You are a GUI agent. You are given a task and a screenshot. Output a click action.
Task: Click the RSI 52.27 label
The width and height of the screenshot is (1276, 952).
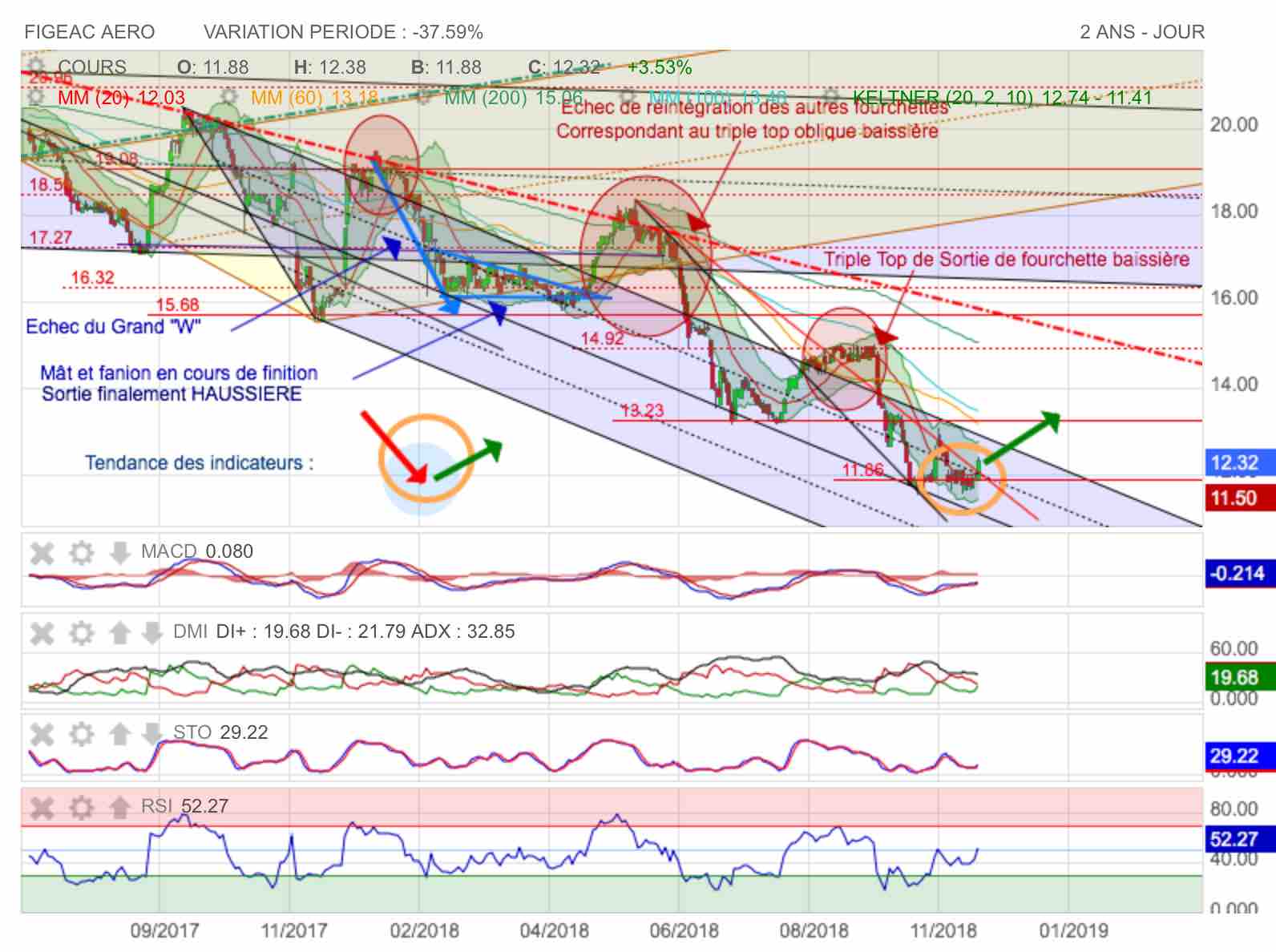tap(184, 805)
